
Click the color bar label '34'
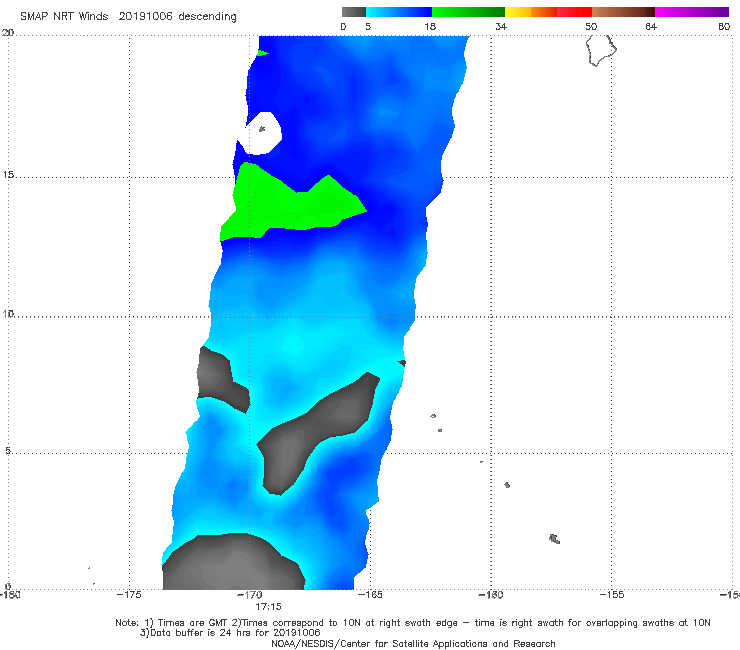(x=501, y=26)
